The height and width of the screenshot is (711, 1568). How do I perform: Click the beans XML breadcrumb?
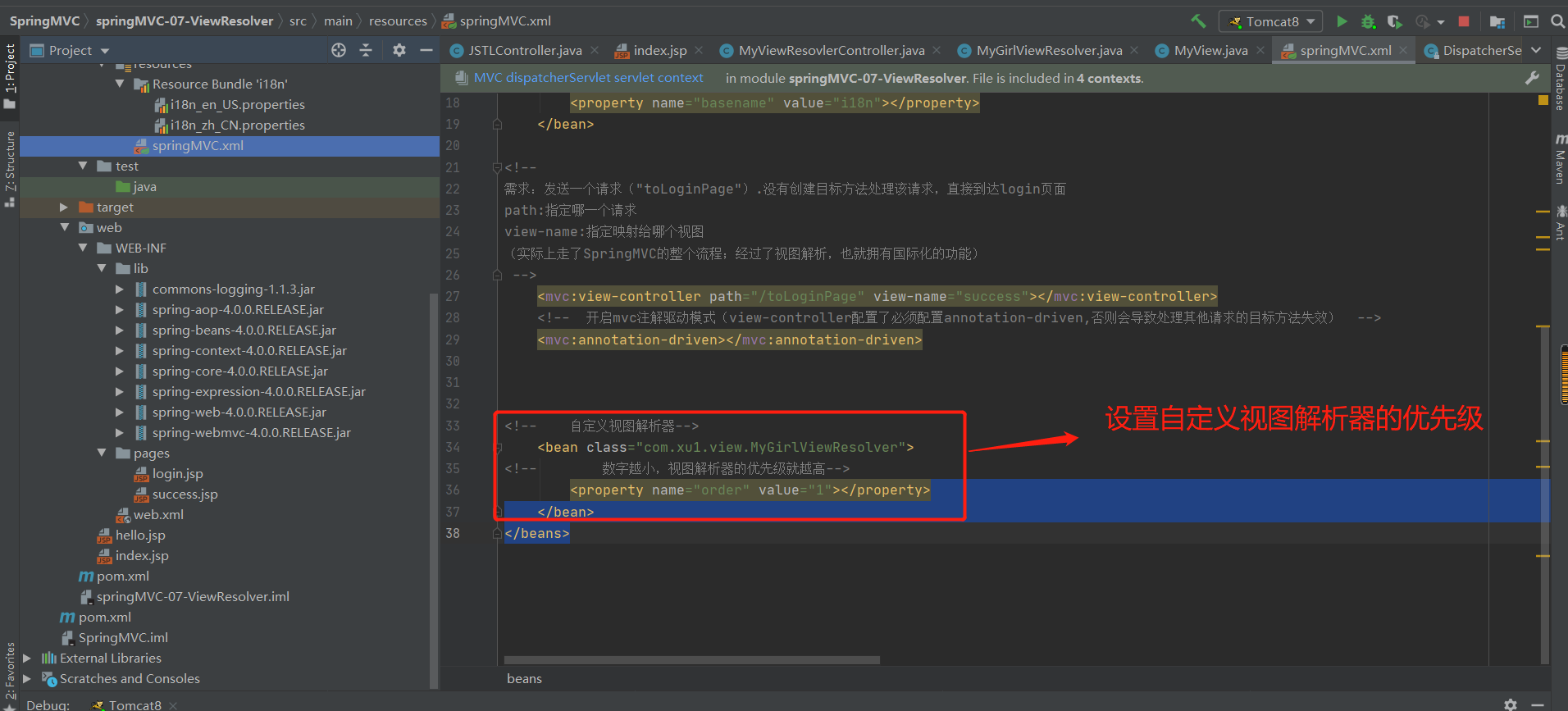(524, 679)
